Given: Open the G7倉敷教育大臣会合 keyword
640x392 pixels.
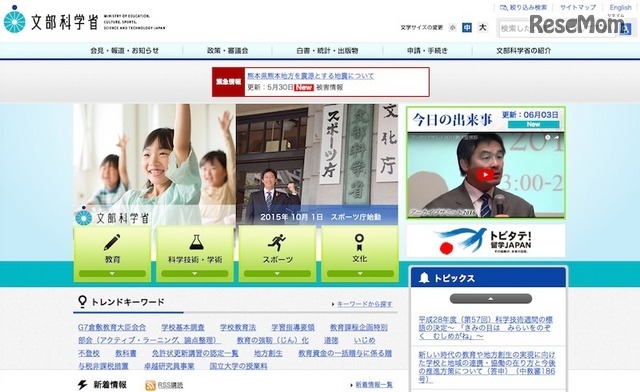Looking at the screenshot, I should (112, 327).
